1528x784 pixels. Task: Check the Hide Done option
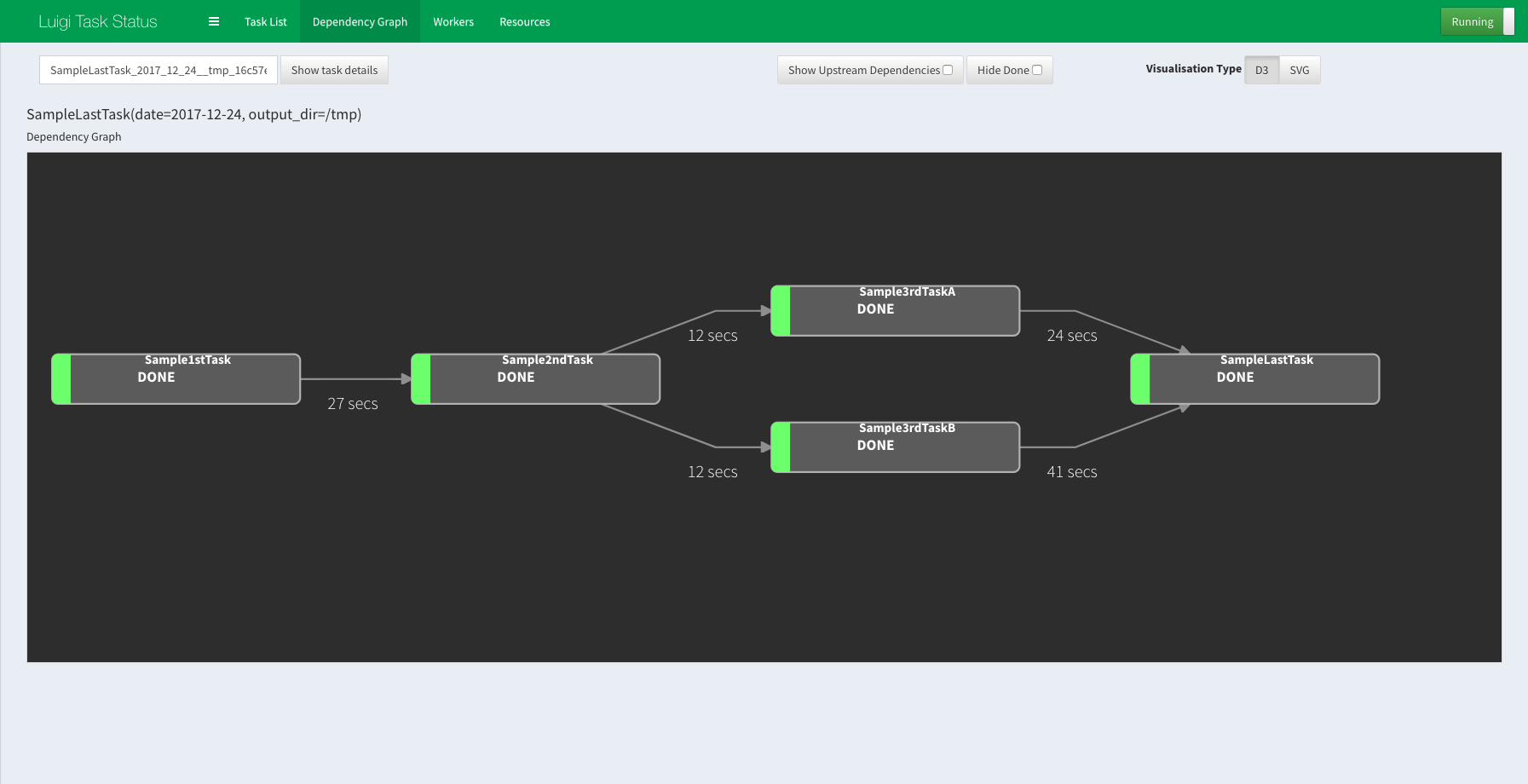(x=1036, y=69)
